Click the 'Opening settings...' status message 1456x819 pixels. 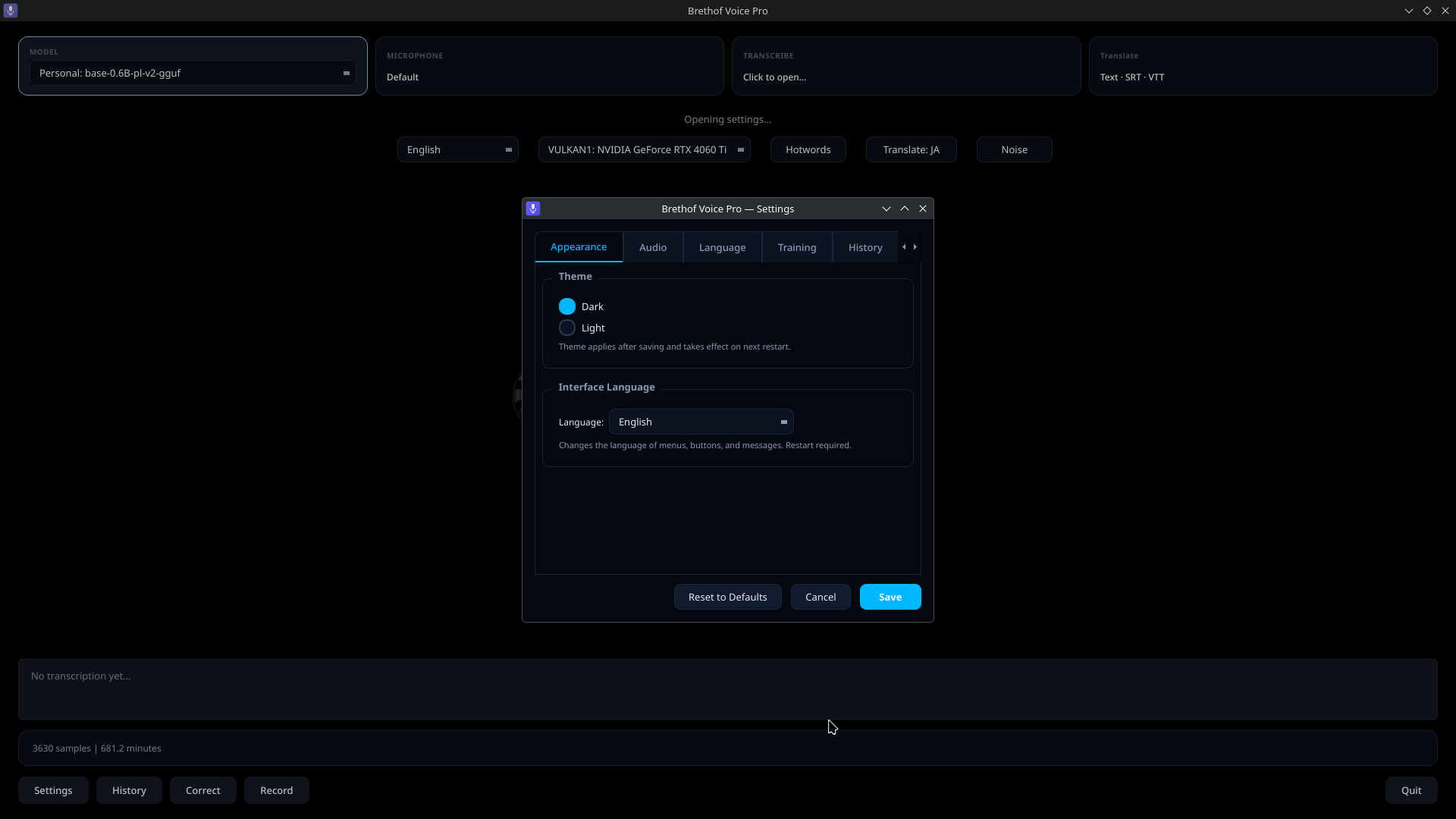coord(728,119)
